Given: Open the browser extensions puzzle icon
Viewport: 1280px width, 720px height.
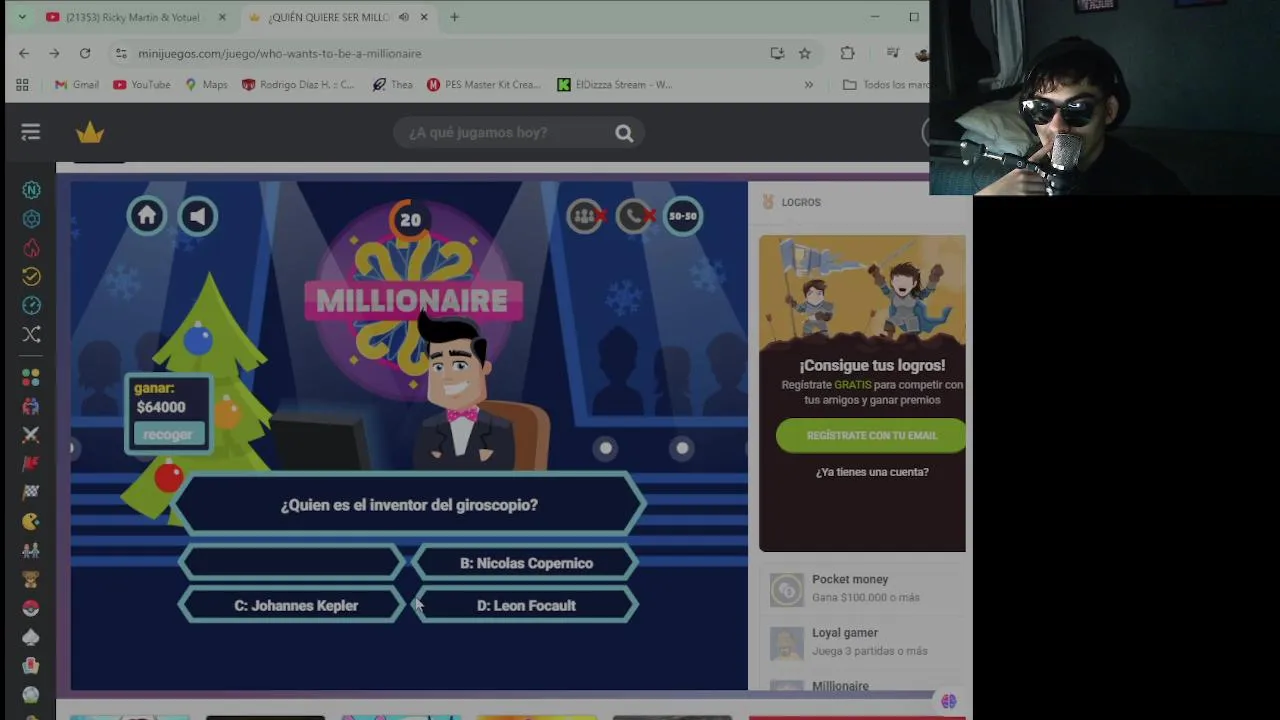Looking at the screenshot, I should click(x=847, y=53).
